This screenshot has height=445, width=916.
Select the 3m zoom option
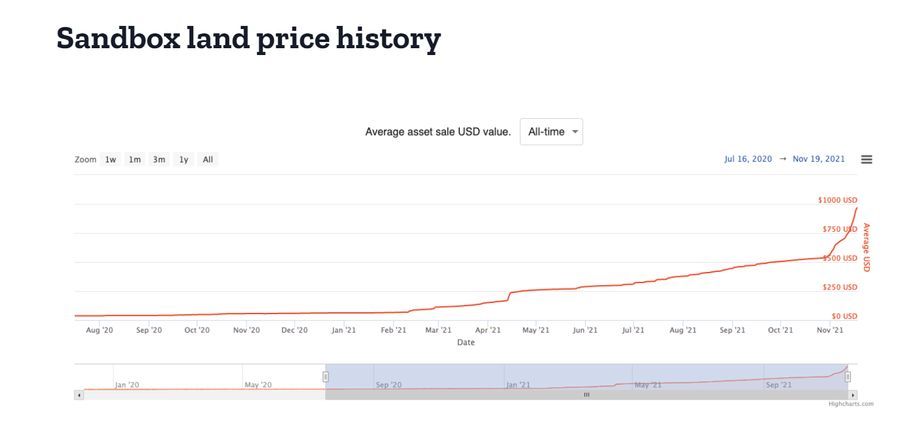pos(159,160)
